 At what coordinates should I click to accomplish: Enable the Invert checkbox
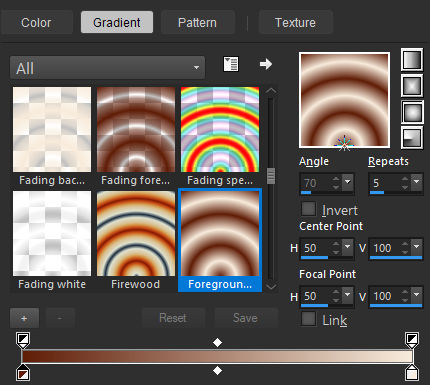308,209
